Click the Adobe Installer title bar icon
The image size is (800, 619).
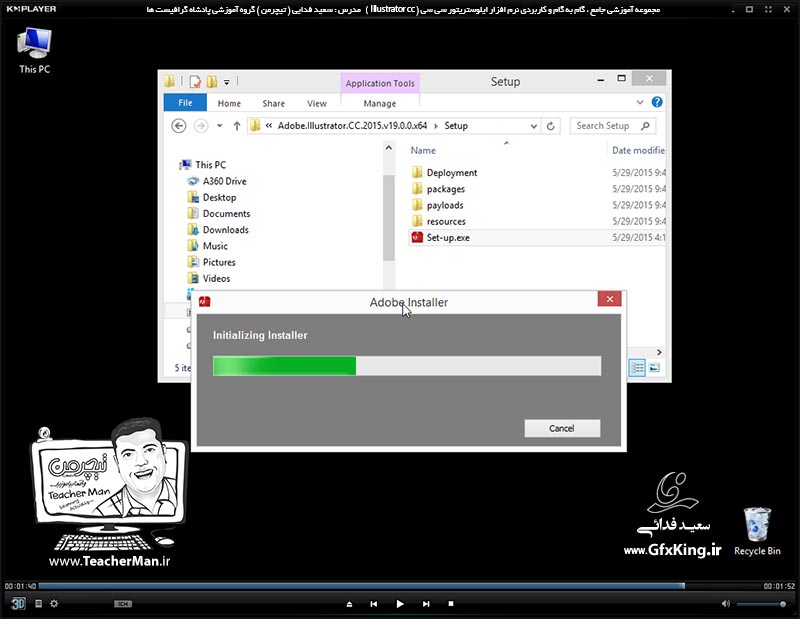tap(205, 302)
